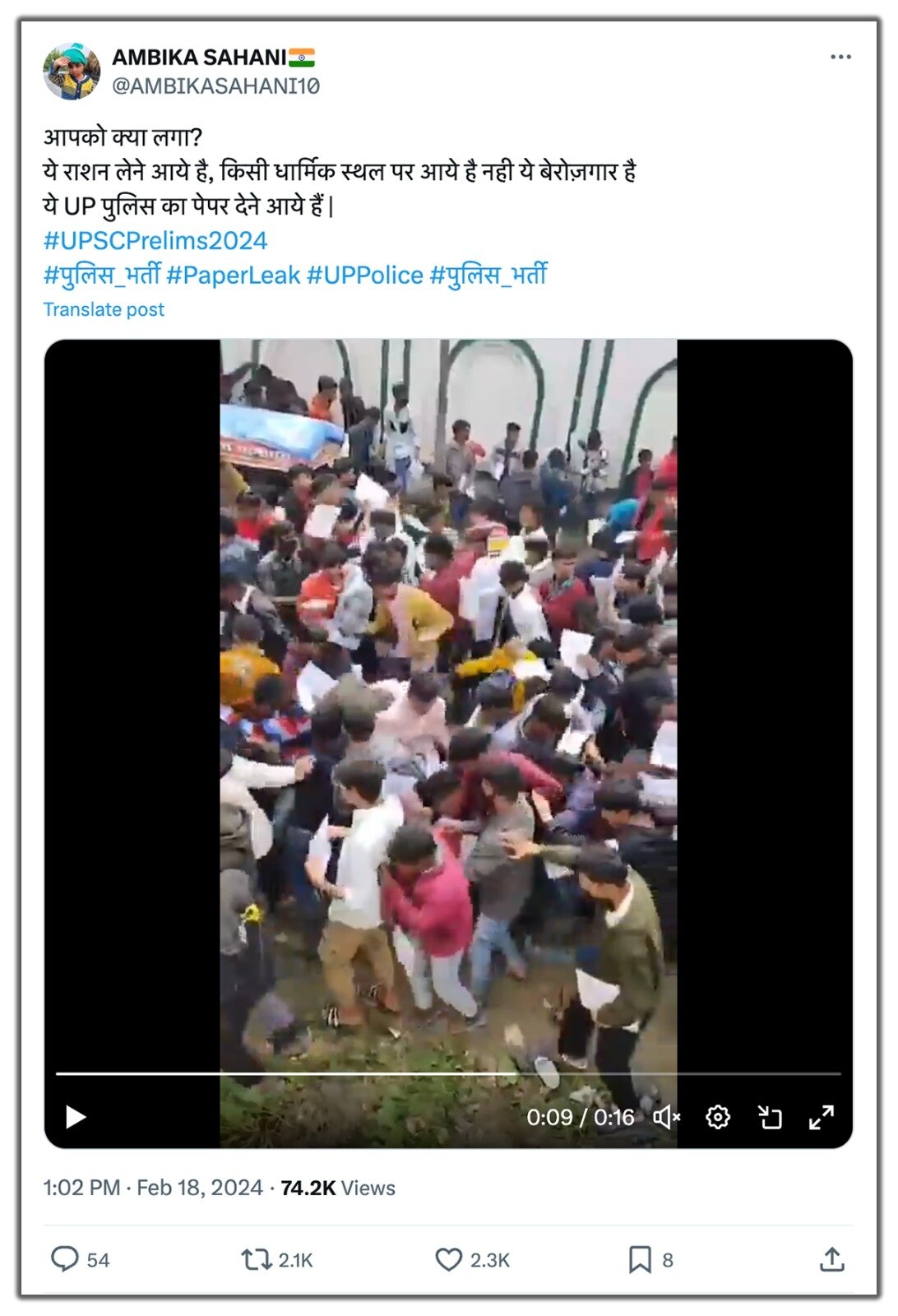Click the @AMBIKASAHANI10 handle
This screenshot has height=1316, width=898.
coord(215,86)
